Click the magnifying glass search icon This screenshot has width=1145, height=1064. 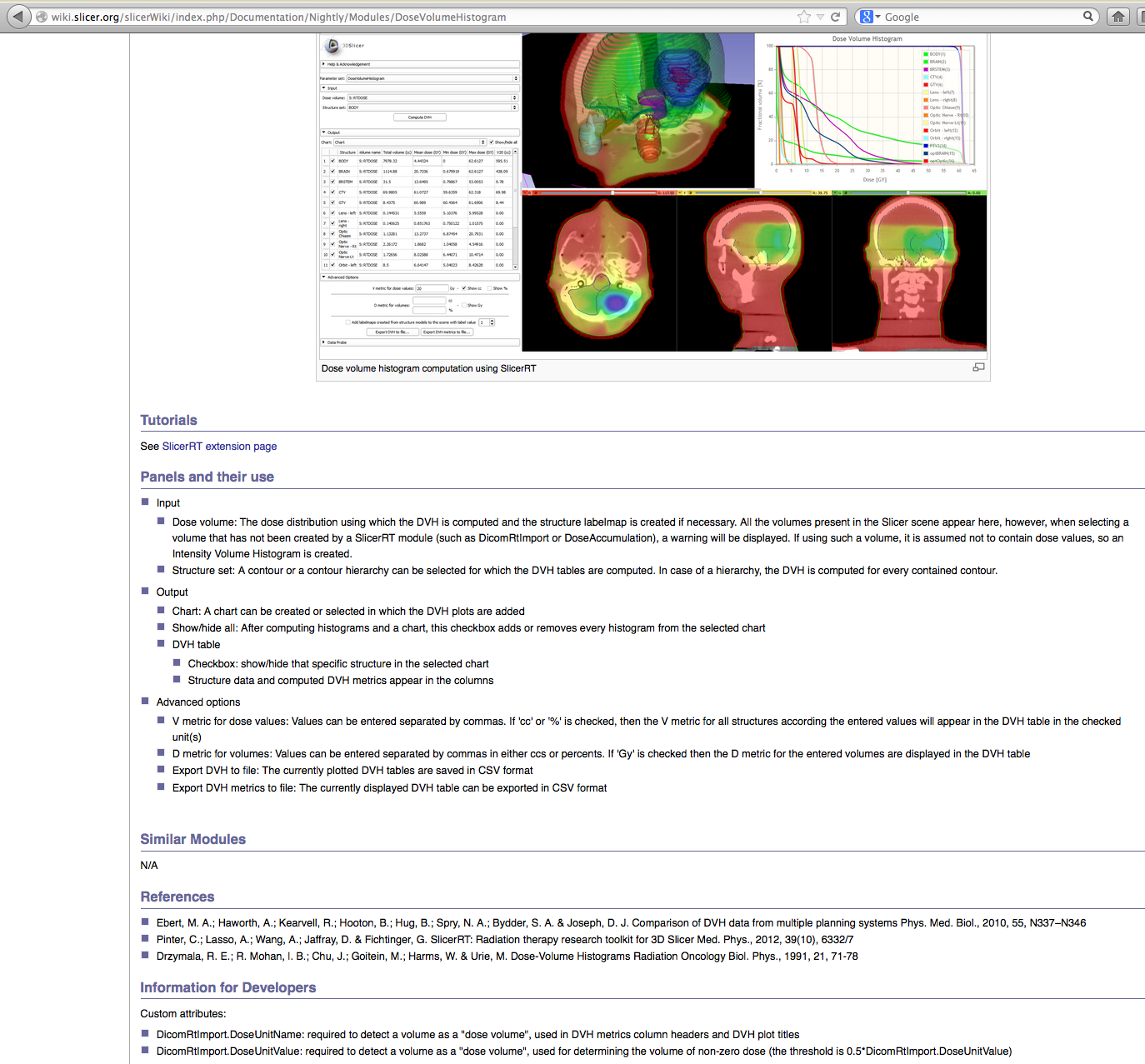click(1088, 16)
